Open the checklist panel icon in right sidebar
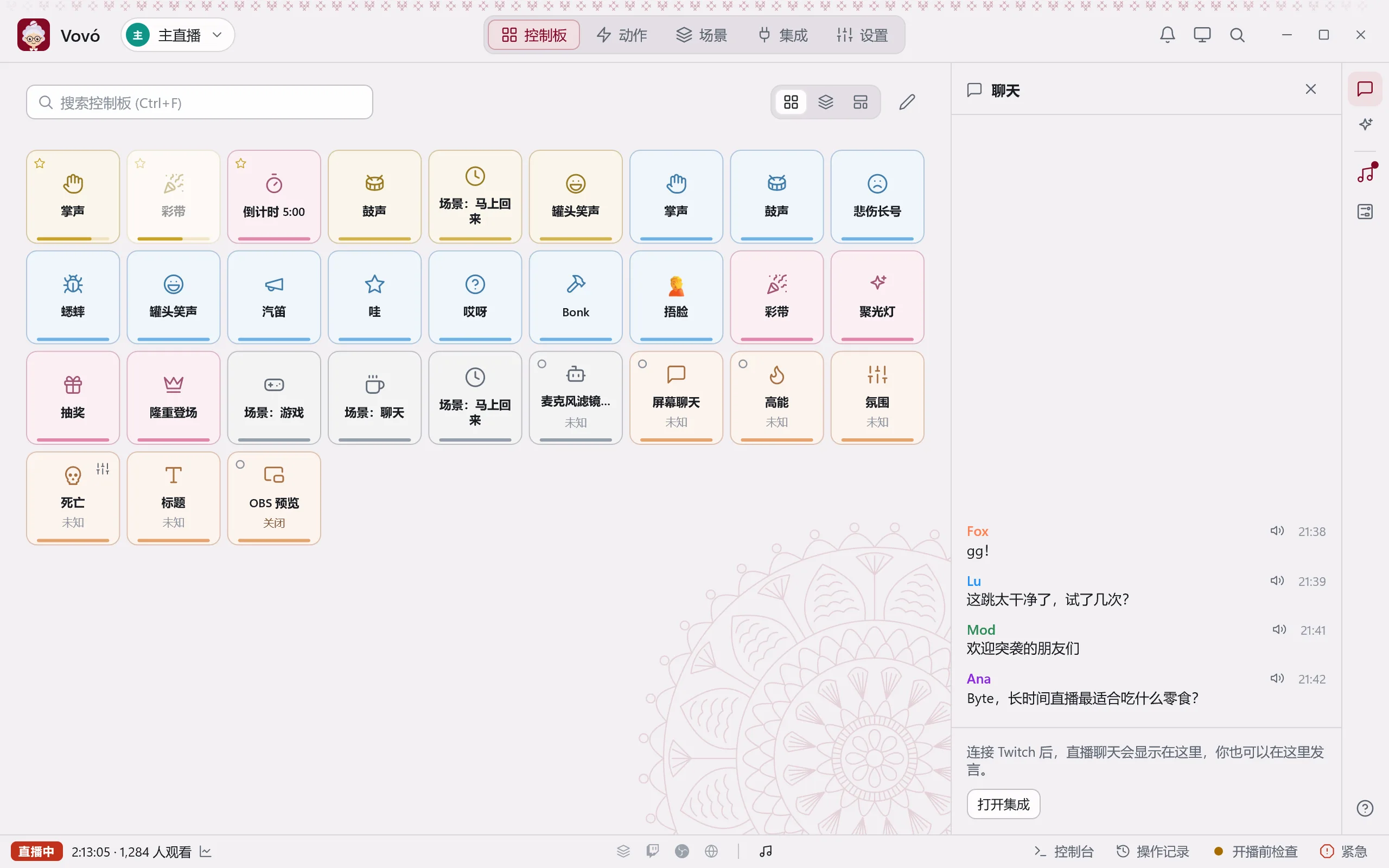Viewport: 1389px width, 868px height. coord(1365,212)
